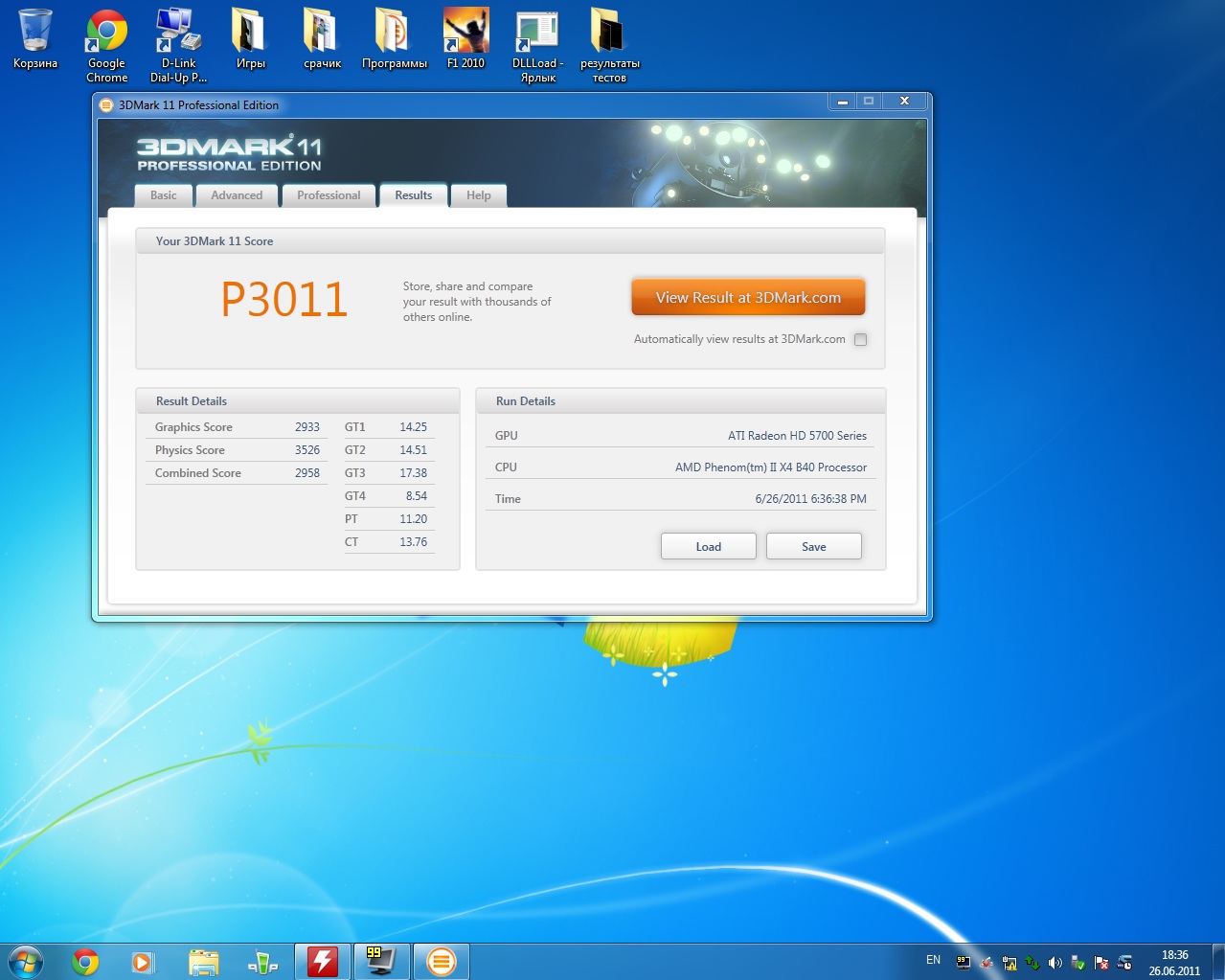Click the scheduler clock tray icon
Viewport: 1225px width, 980px height.
pos(1124,963)
